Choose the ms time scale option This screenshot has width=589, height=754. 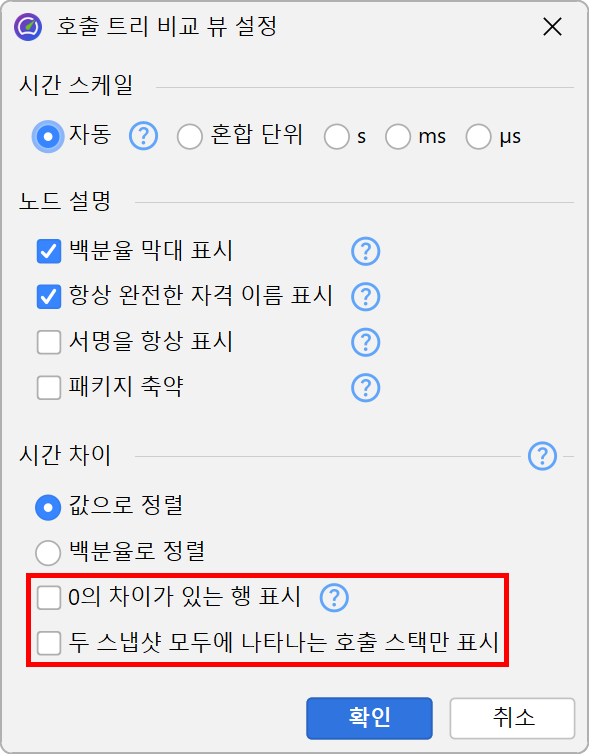[x=398, y=137]
